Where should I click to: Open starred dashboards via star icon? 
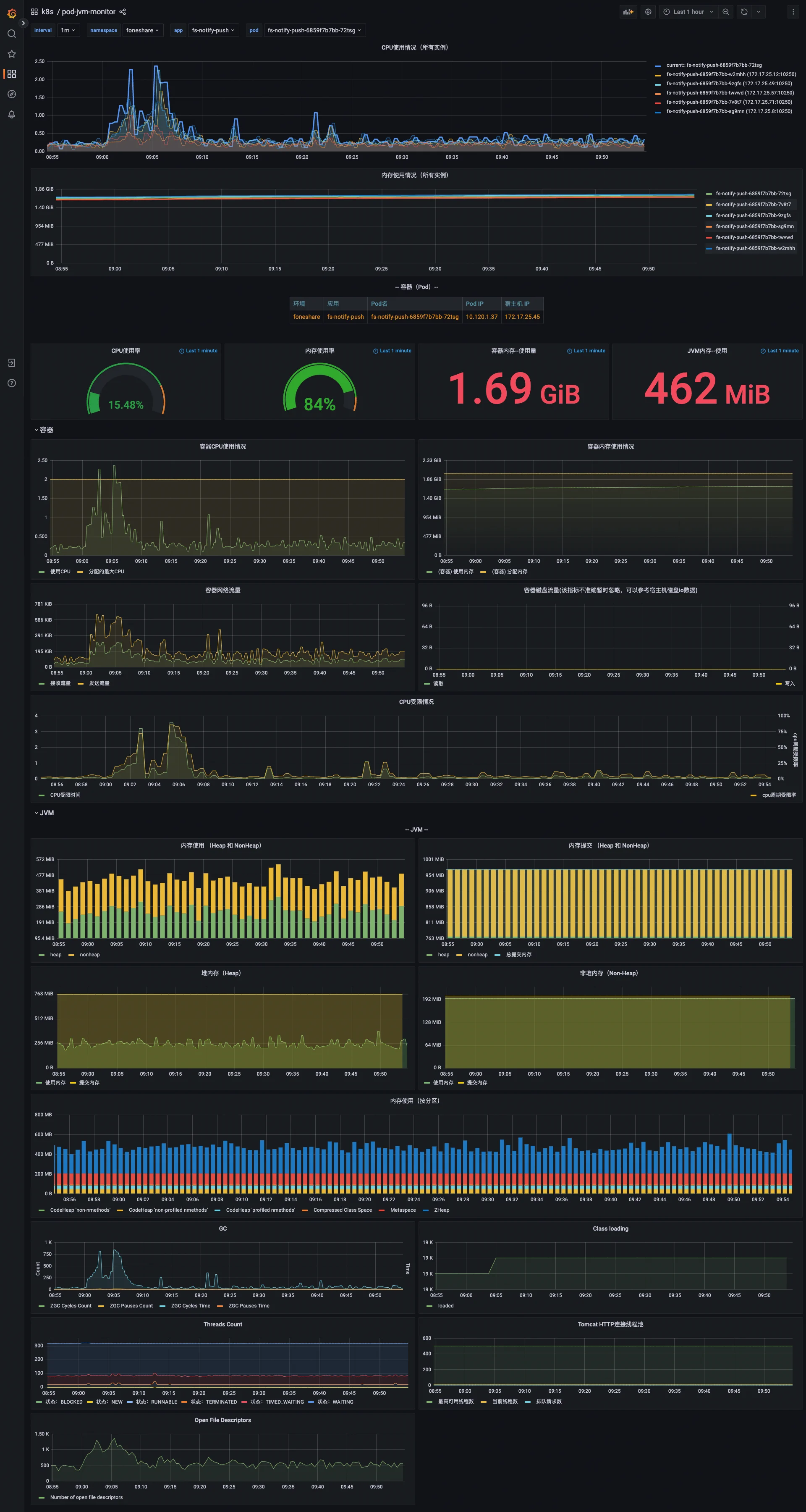[12, 54]
